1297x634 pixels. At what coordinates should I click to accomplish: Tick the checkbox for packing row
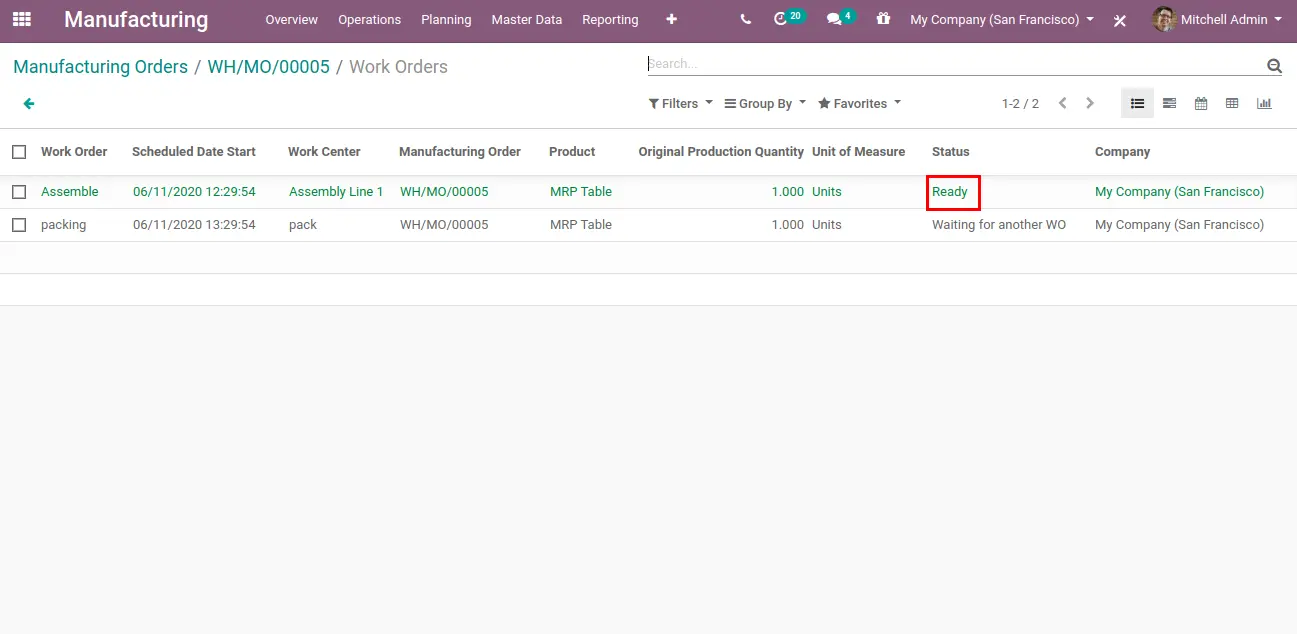click(19, 225)
